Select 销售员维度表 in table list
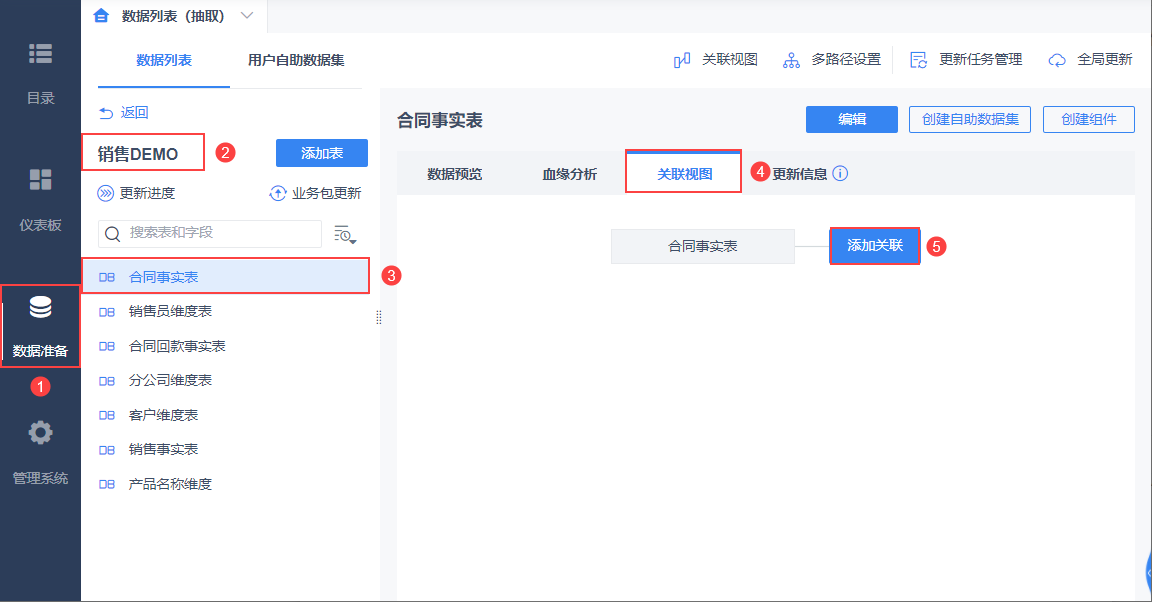 [x=170, y=311]
